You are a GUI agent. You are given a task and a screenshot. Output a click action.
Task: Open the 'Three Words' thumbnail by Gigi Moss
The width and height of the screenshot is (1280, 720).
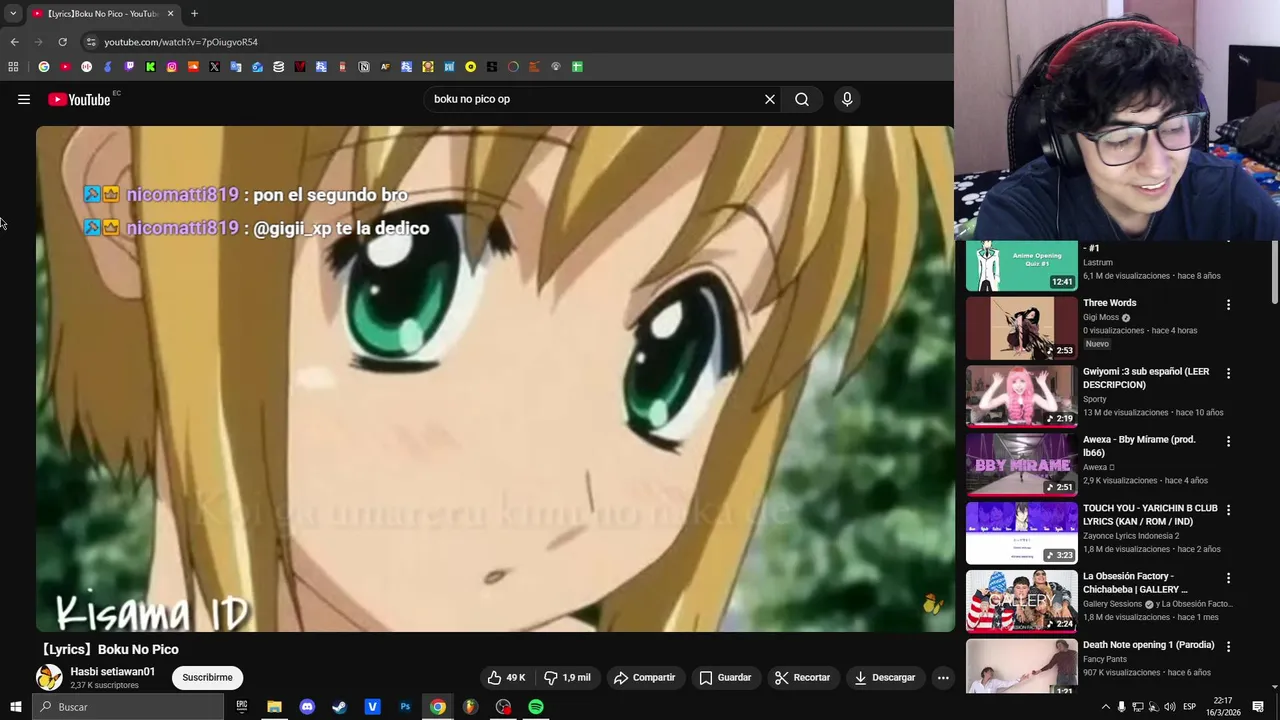[1021, 328]
